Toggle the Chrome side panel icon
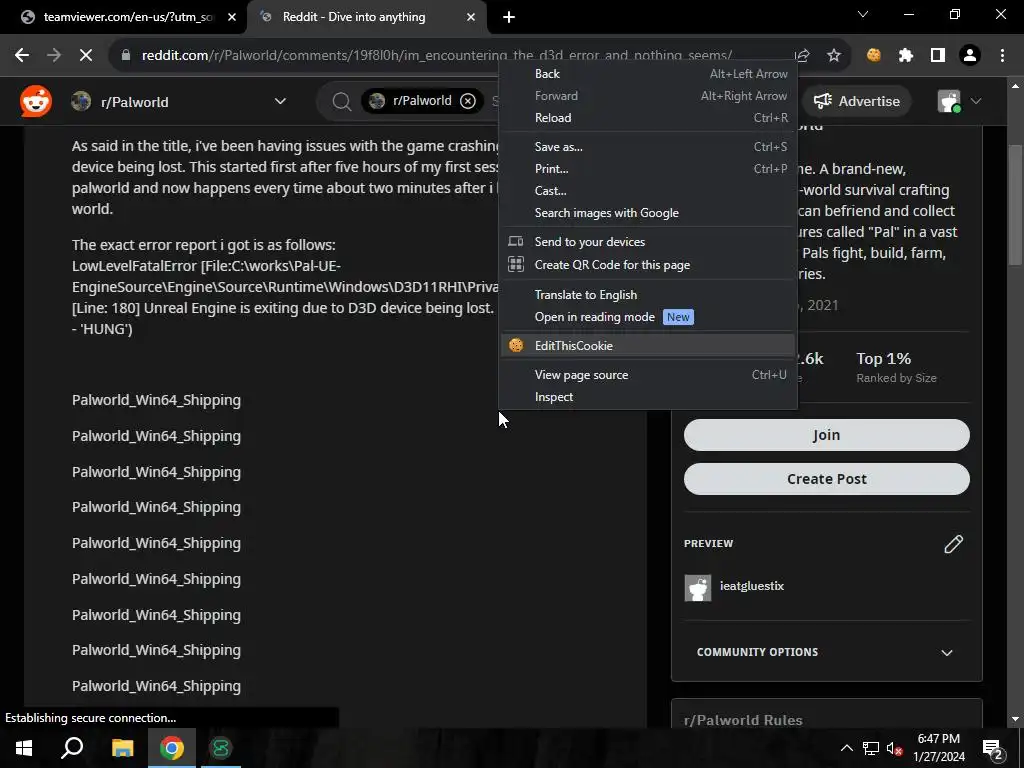The height and width of the screenshot is (768, 1024). 938,56
